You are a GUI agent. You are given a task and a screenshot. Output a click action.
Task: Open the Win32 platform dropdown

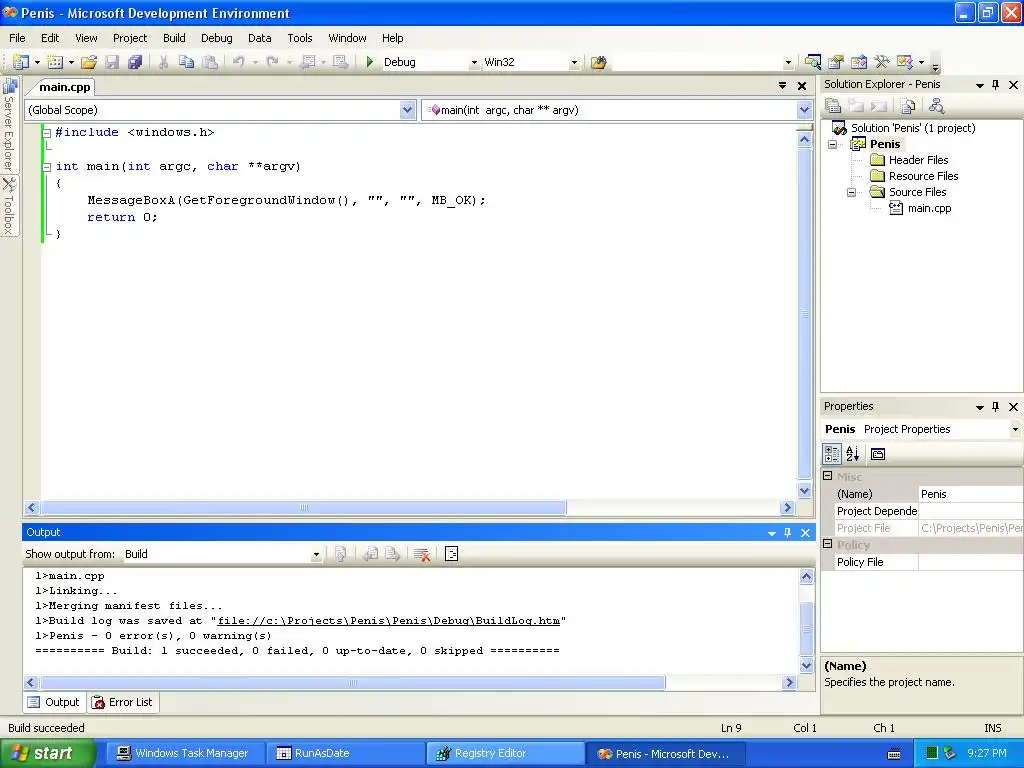[574, 62]
